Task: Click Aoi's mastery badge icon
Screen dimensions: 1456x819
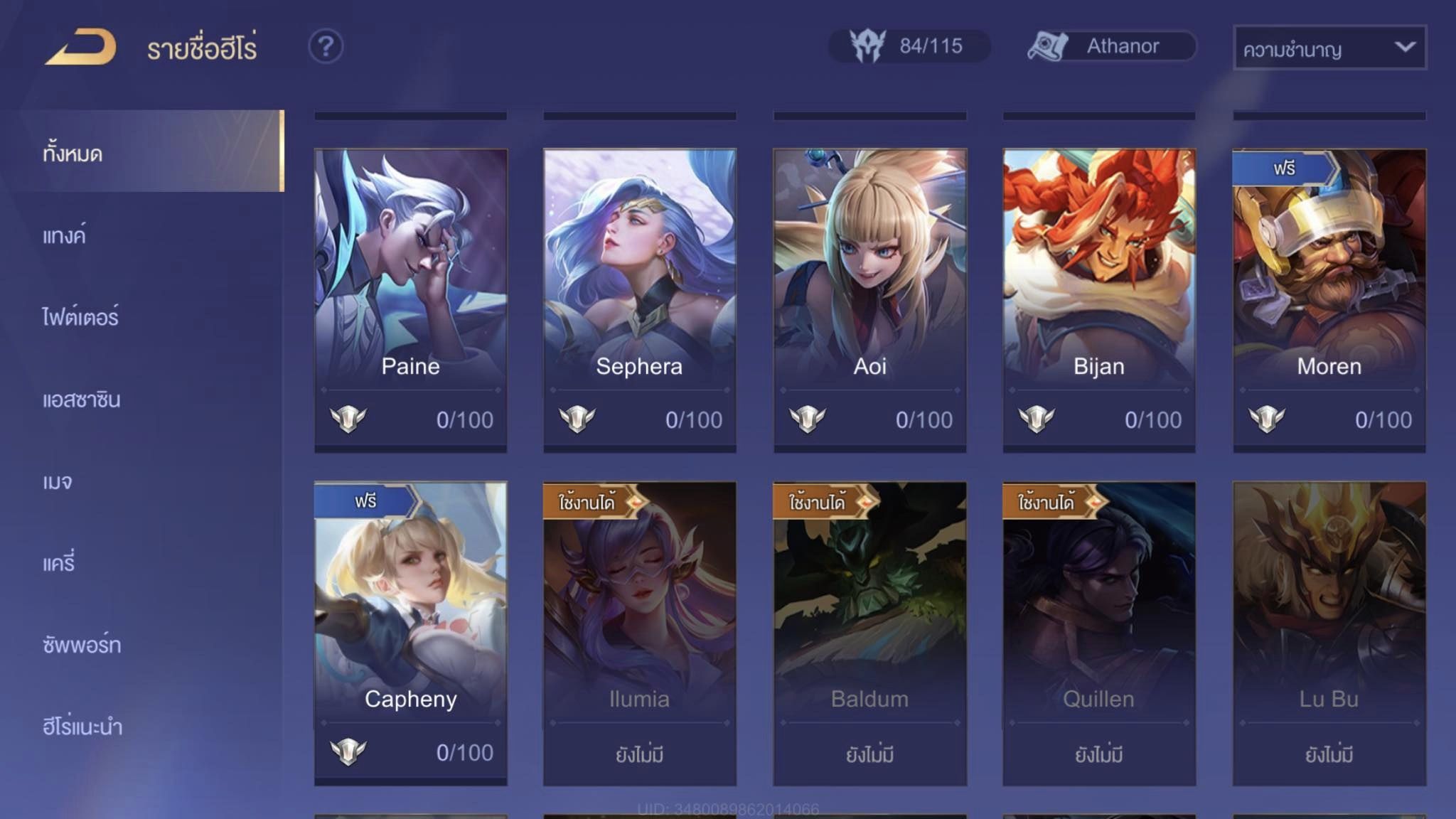Action: coord(808,419)
